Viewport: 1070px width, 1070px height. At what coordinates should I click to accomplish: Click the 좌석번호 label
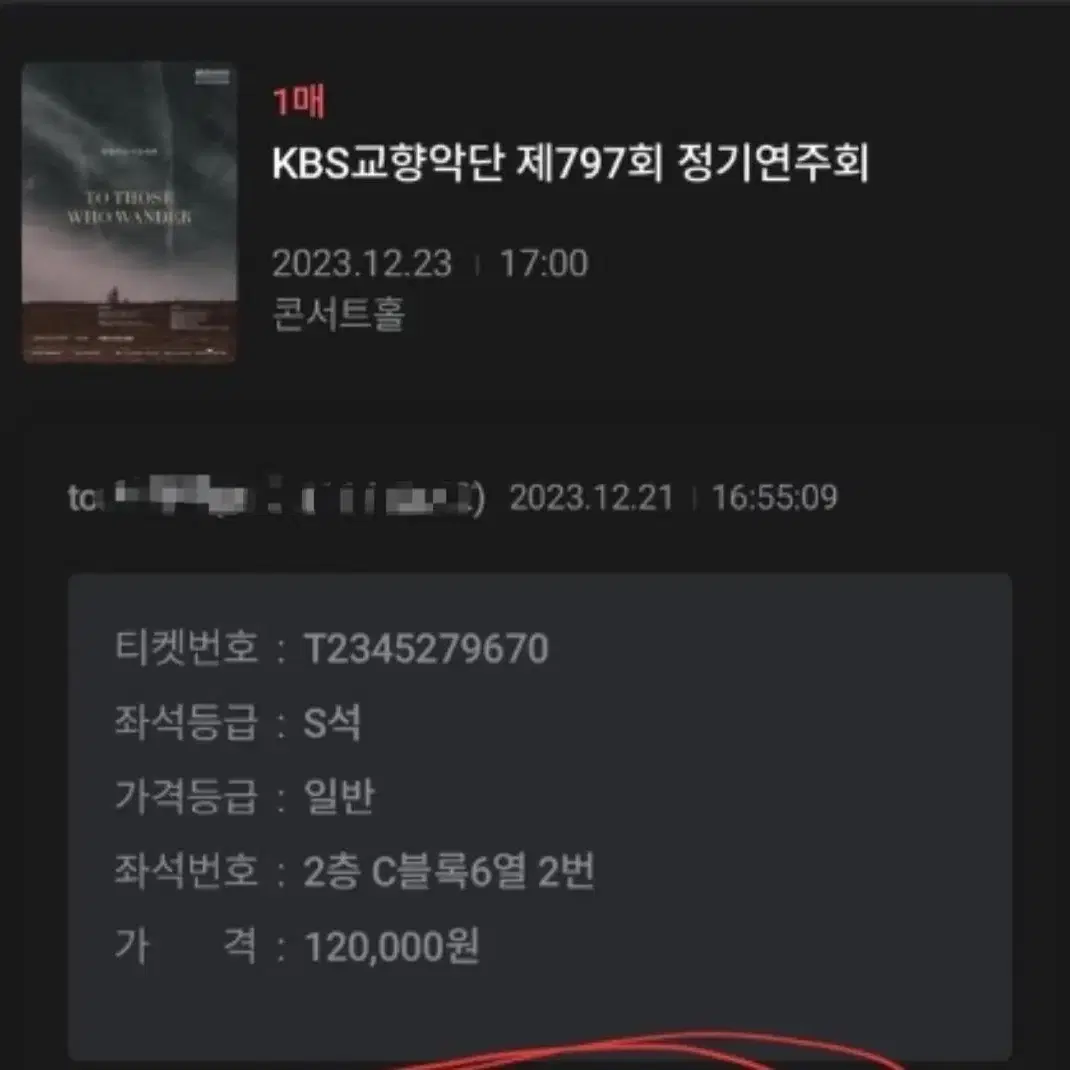186,871
